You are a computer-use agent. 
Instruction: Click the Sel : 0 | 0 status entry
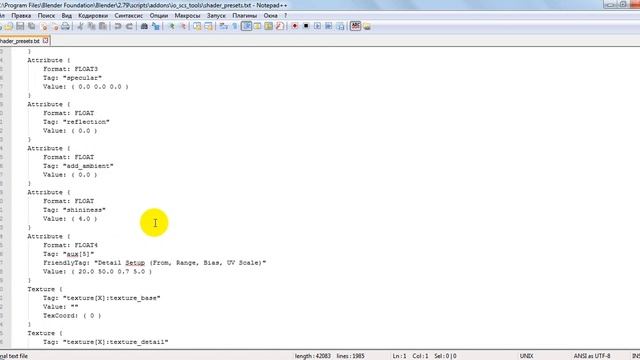pos(445,356)
